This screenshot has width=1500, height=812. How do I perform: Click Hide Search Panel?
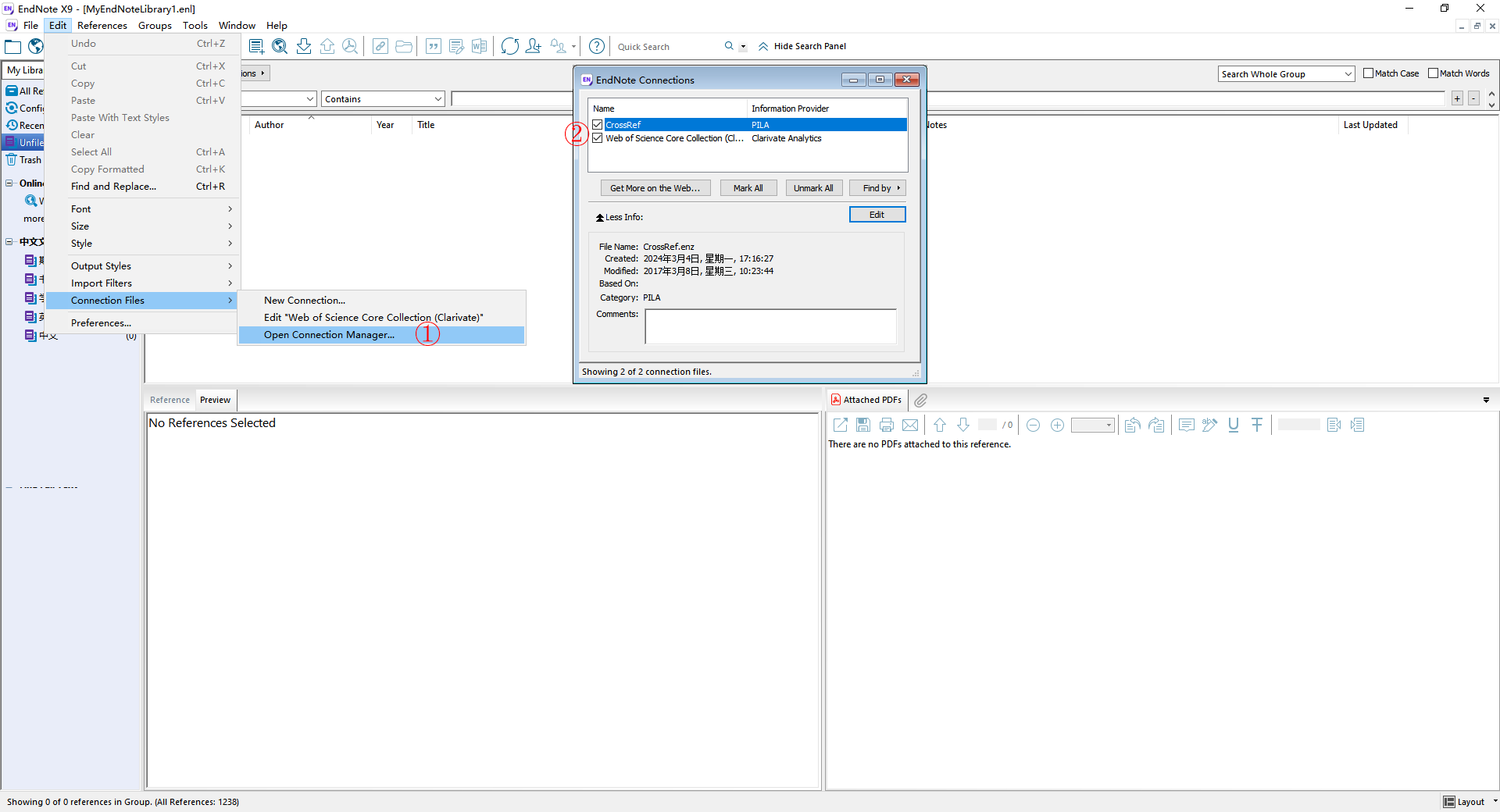[802, 46]
